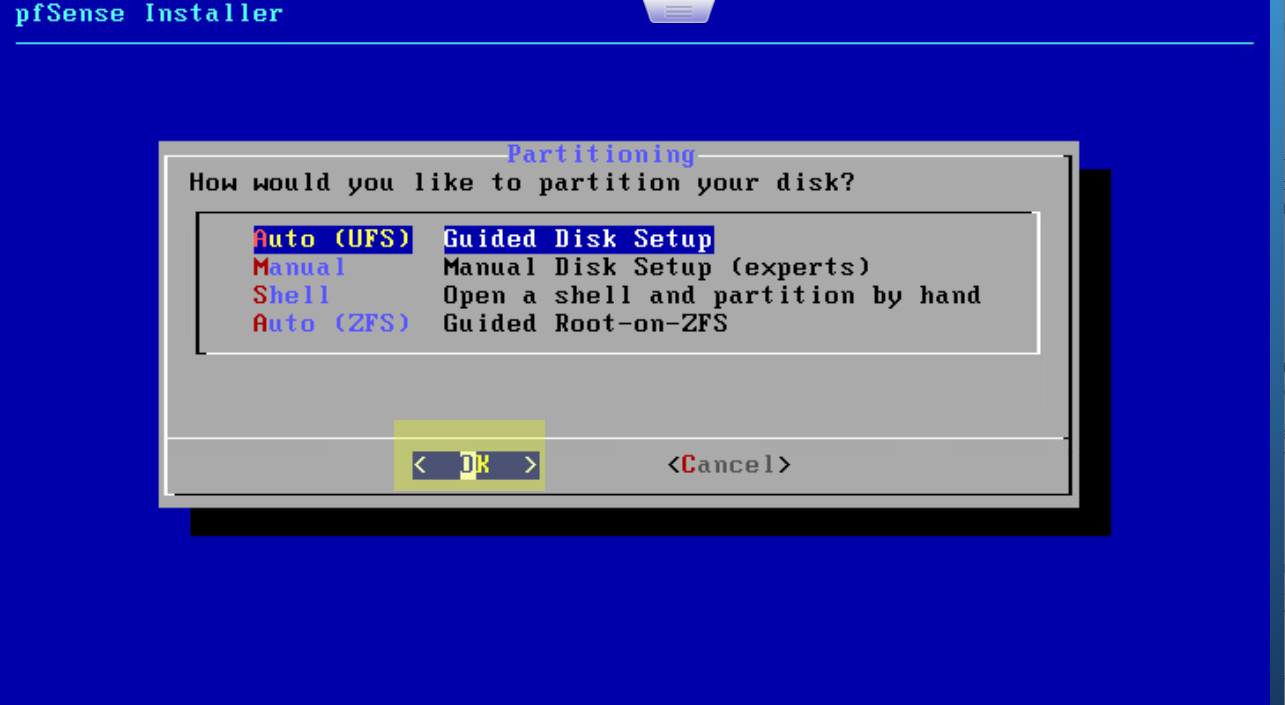Click Manual Disk Setup (experts) text

(657, 267)
